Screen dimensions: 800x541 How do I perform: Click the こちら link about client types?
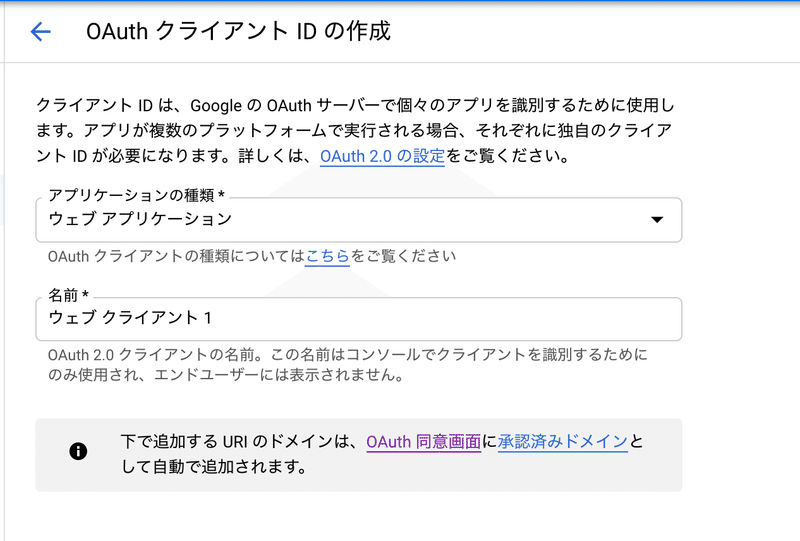tap(327, 256)
